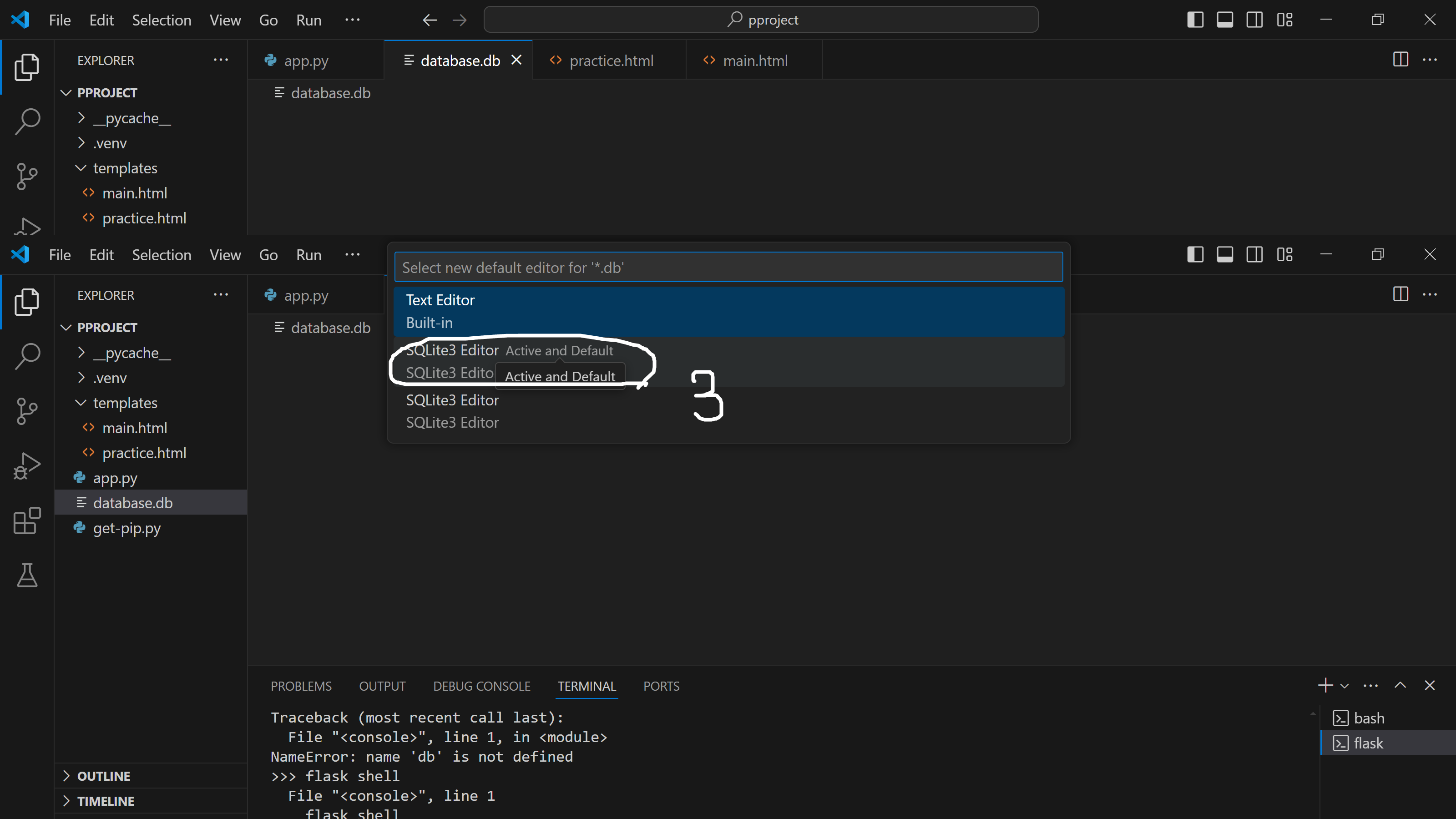Toggle secondary side bar in the upper window
The image size is (1456, 819).
[1254, 20]
